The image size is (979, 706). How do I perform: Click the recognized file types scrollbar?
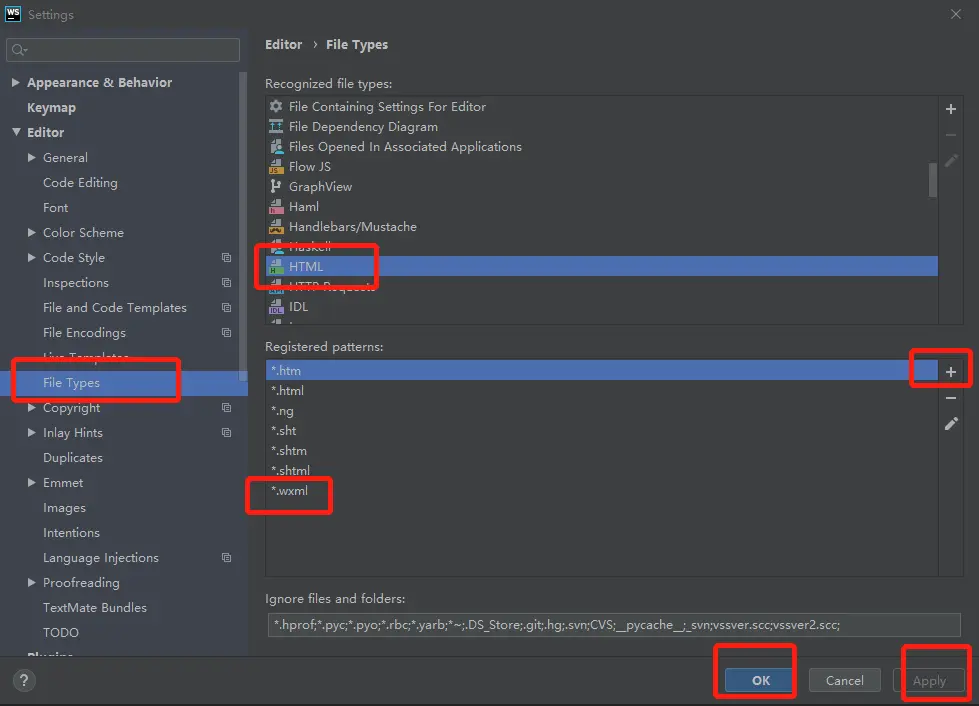[933, 180]
